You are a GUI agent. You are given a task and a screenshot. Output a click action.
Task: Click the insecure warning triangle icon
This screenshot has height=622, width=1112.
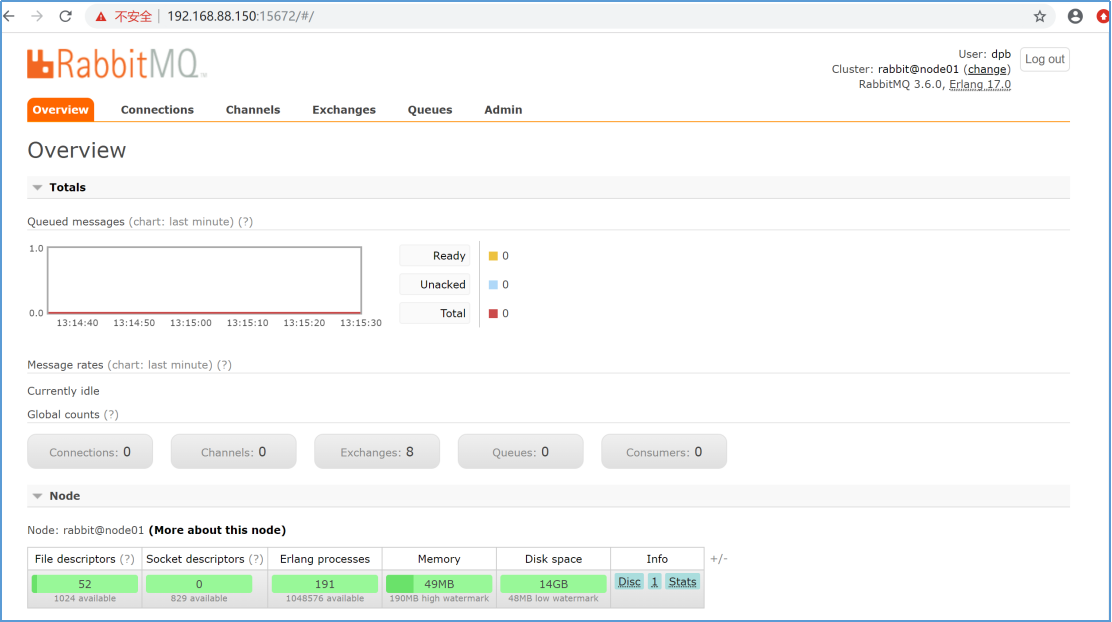(x=101, y=16)
